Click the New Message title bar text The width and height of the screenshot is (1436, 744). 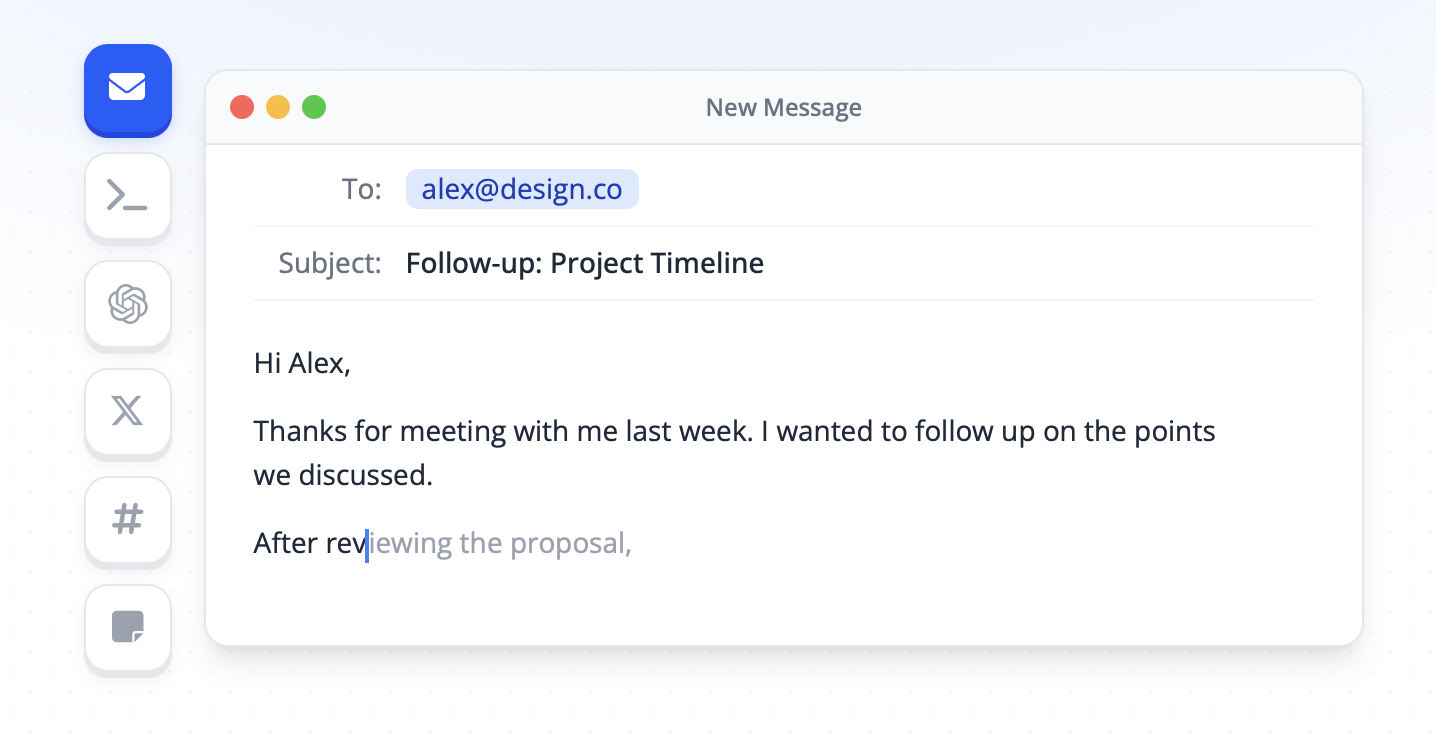click(x=784, y=107)
